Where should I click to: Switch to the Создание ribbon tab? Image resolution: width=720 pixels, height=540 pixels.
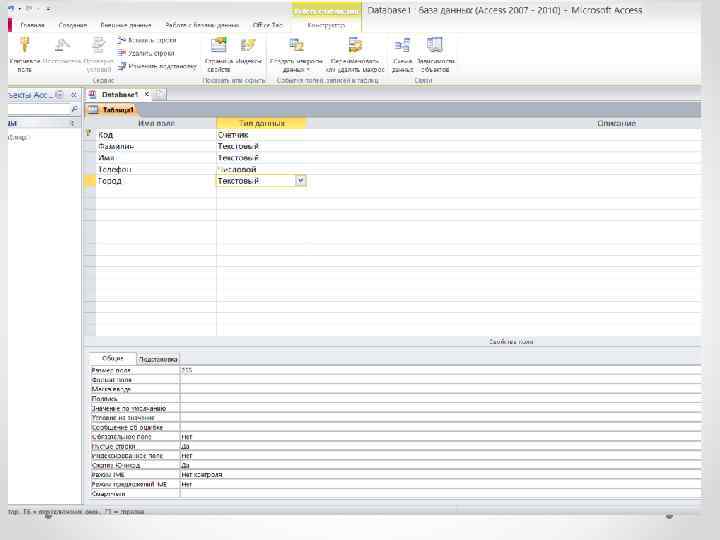(x=73, y=25)
